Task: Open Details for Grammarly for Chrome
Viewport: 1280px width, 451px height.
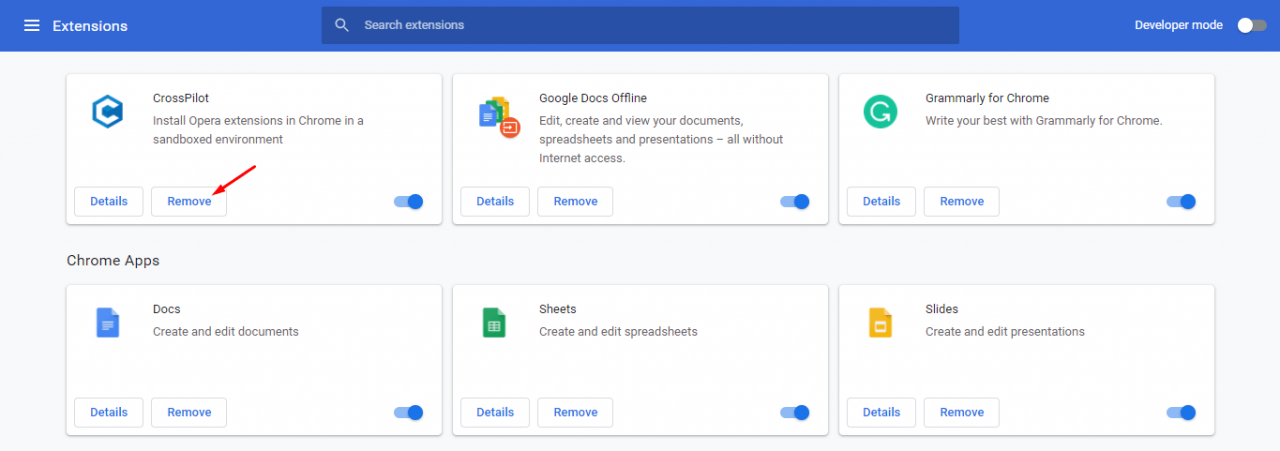Action: click(881, 202)
